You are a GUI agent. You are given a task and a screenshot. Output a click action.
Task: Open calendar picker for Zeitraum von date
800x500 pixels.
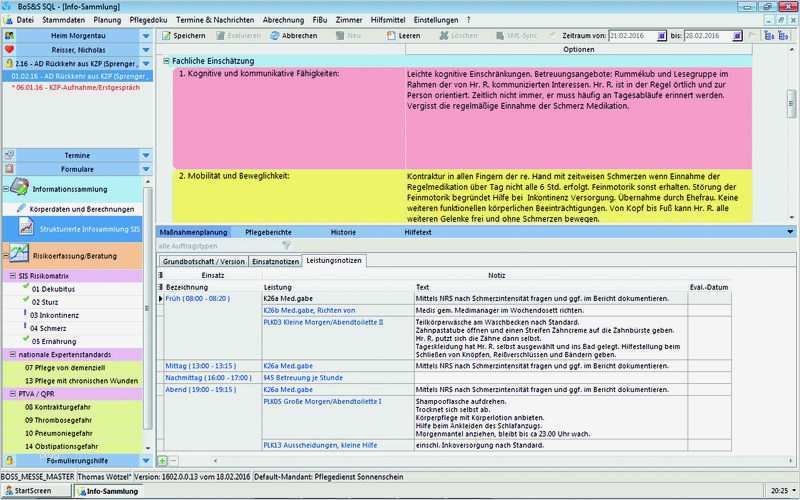[x=661, y=36]
